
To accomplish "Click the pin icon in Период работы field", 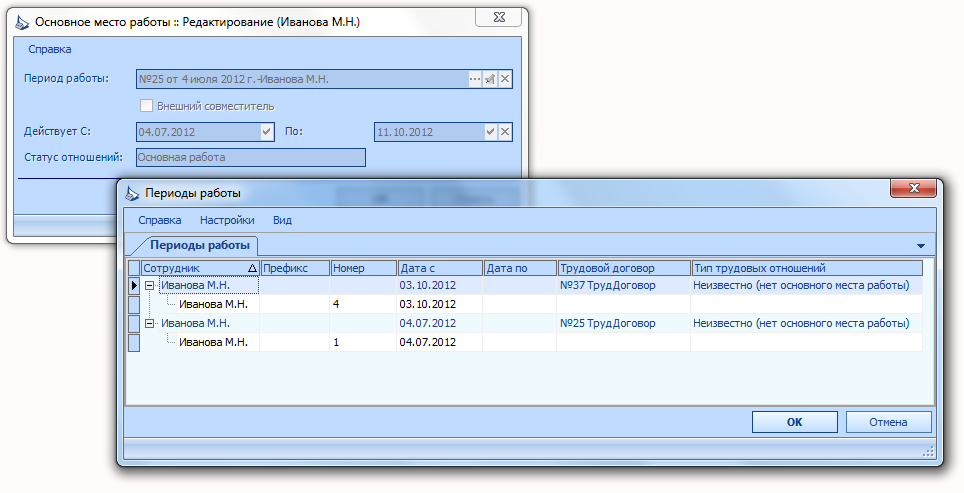I will tap(490, 79).
